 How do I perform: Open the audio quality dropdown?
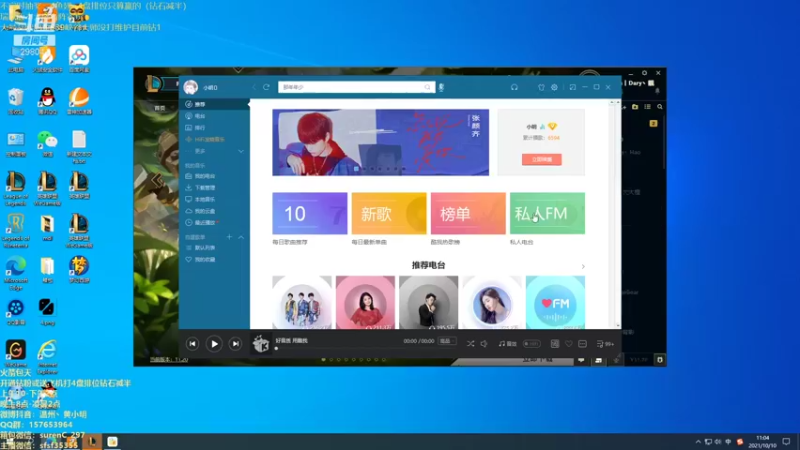(x=447, y=341)
